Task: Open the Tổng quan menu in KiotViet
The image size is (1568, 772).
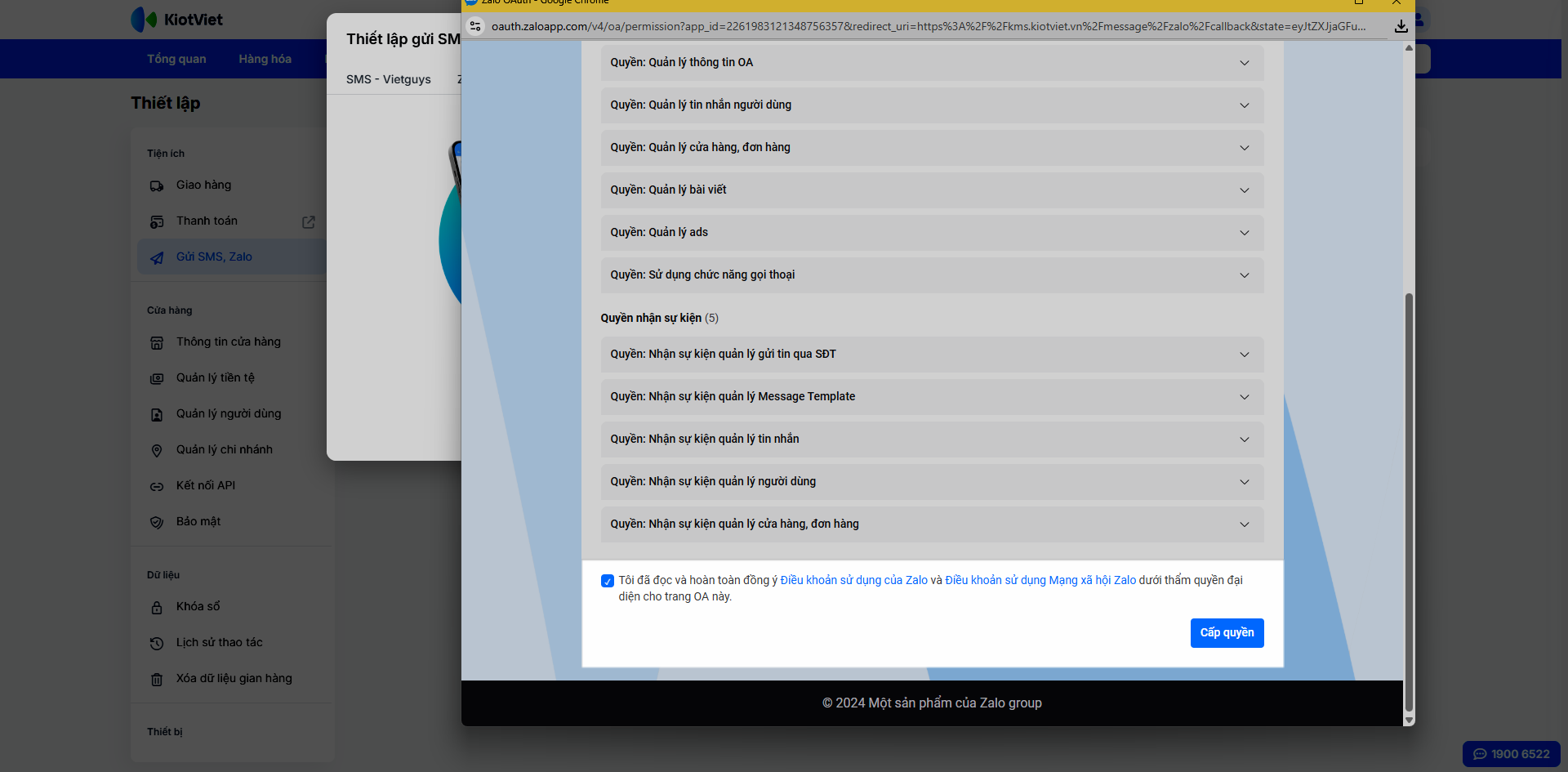Action: point(176,59)
